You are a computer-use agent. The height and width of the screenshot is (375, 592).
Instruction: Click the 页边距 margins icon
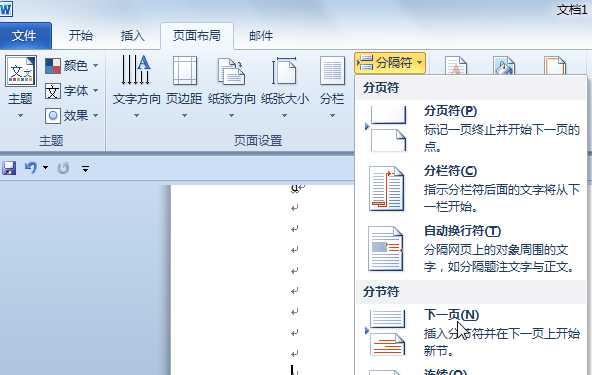185,71
